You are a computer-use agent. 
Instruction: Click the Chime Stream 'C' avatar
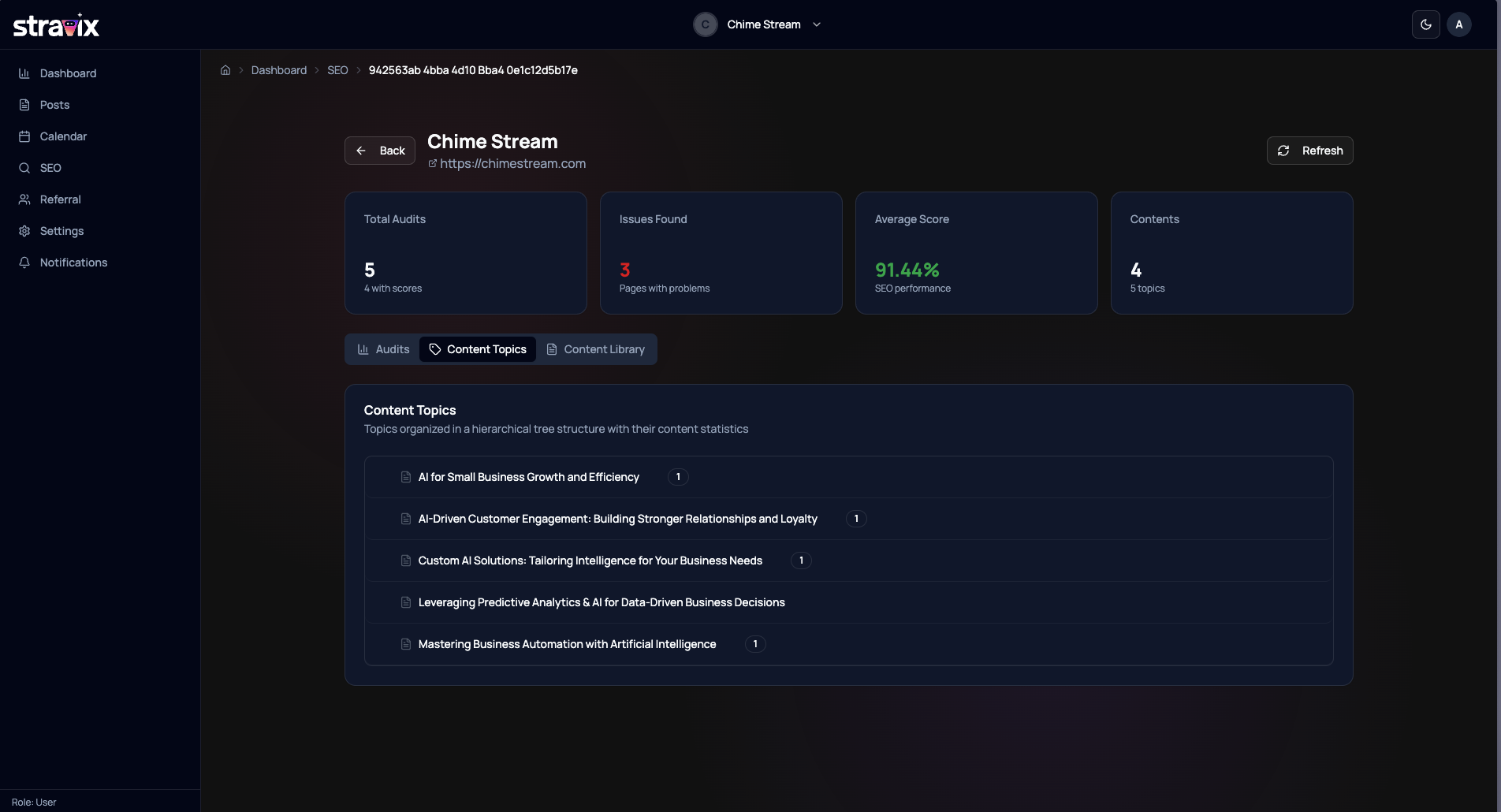(x=705, y=24)
